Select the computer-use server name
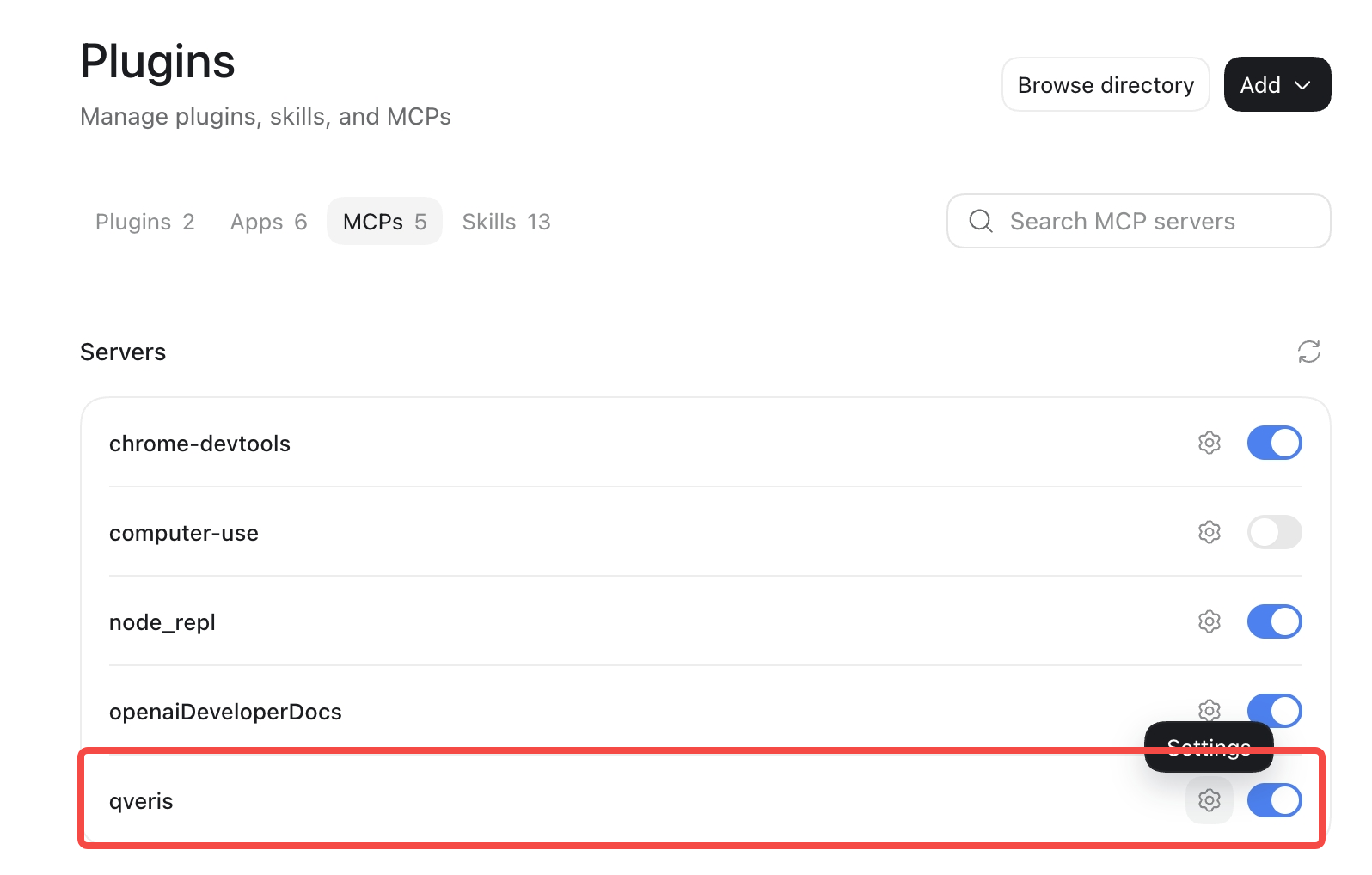Screen dimensions: 1372x875 point(184,533)
